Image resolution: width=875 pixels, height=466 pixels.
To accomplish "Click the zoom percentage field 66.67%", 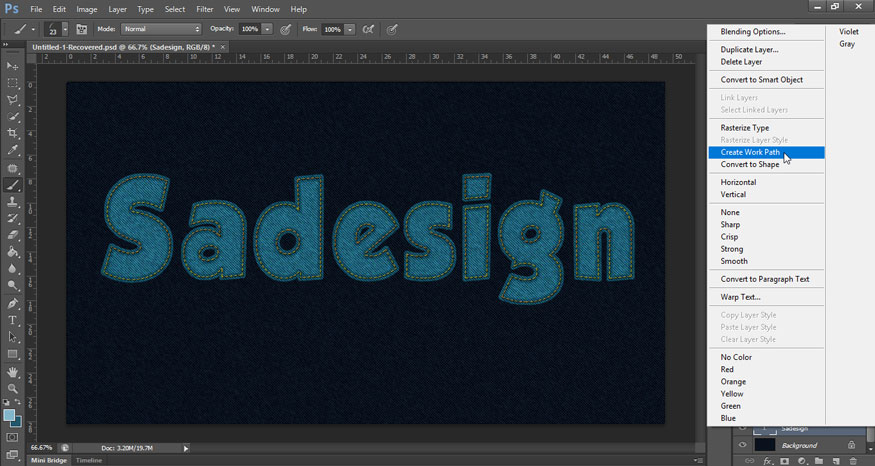I will tap(41, 448).
